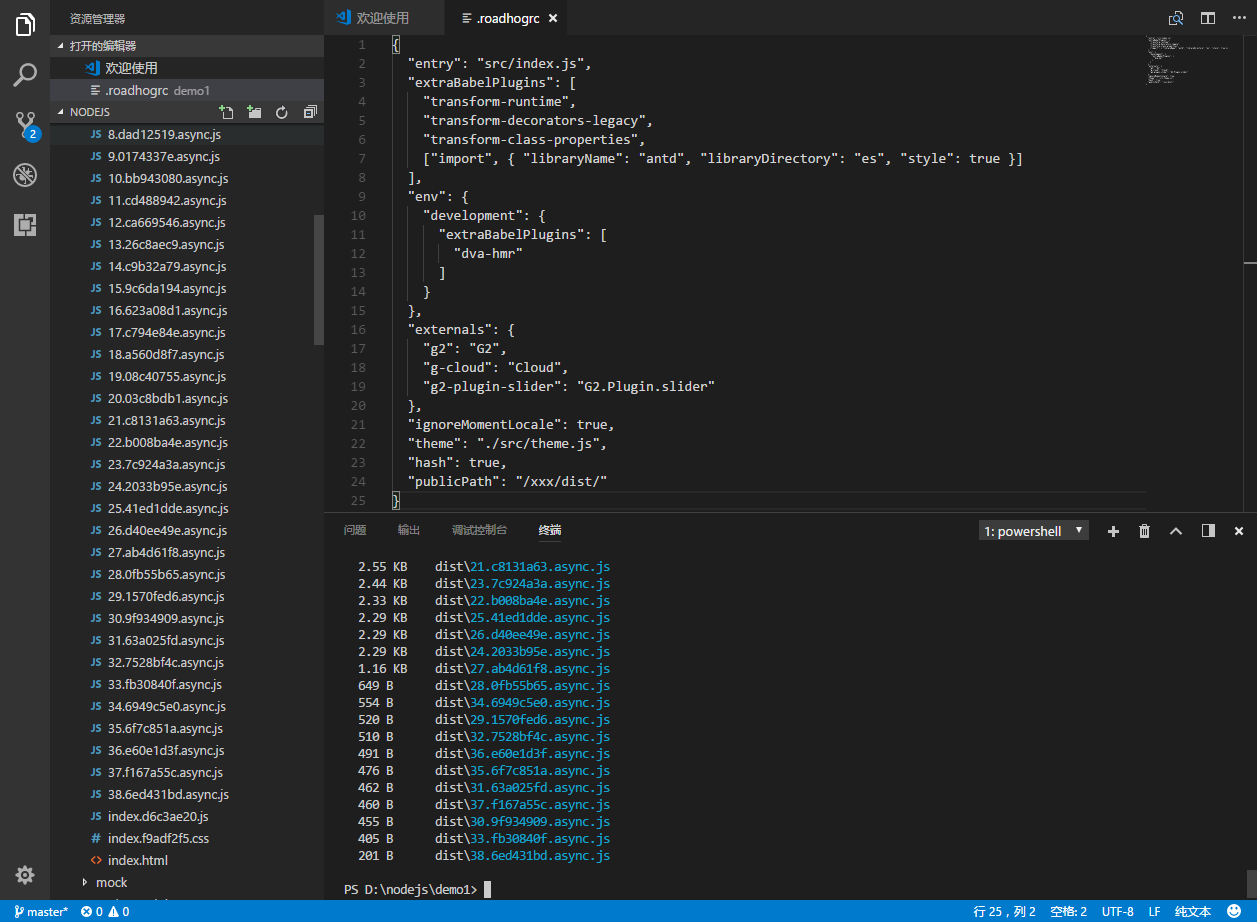Toggle the panel position next to close
The width and height of the screenshot is (1257, 922).
[1208, 531]
